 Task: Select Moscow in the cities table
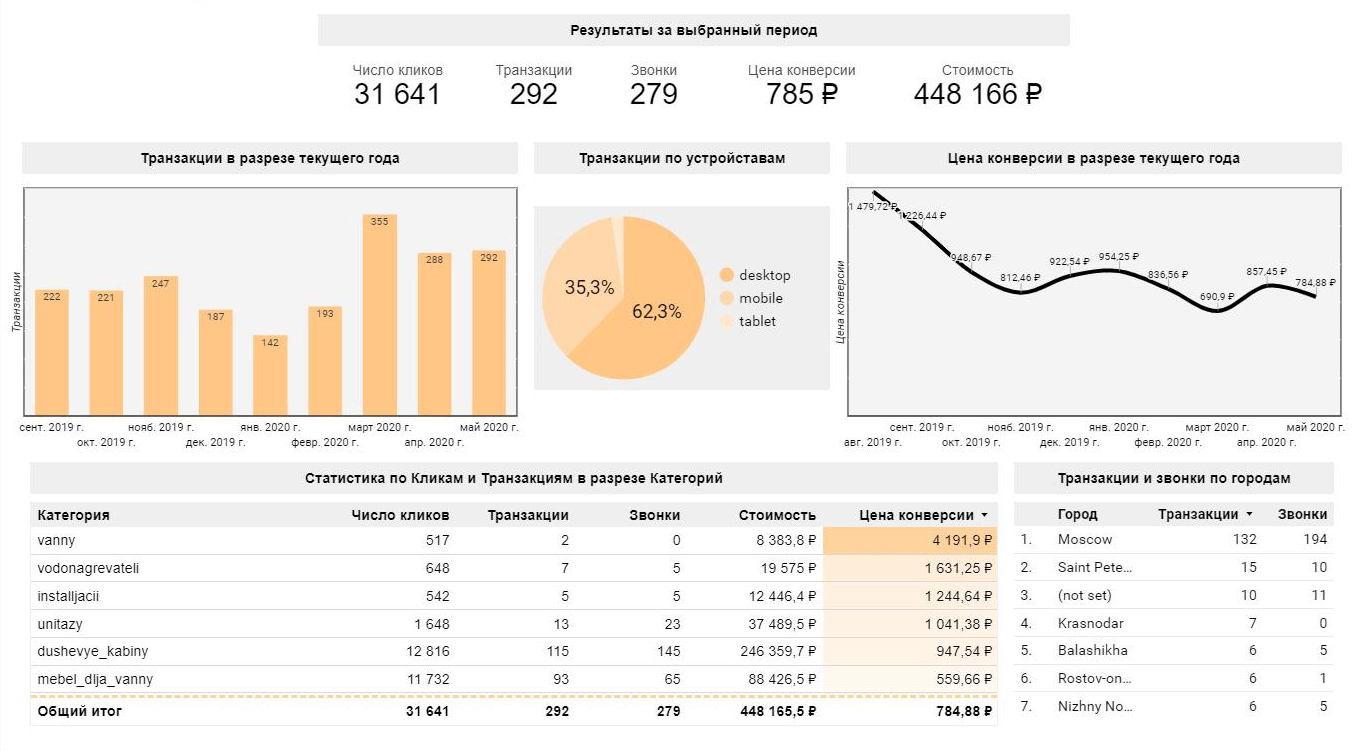click(1174, 539)
